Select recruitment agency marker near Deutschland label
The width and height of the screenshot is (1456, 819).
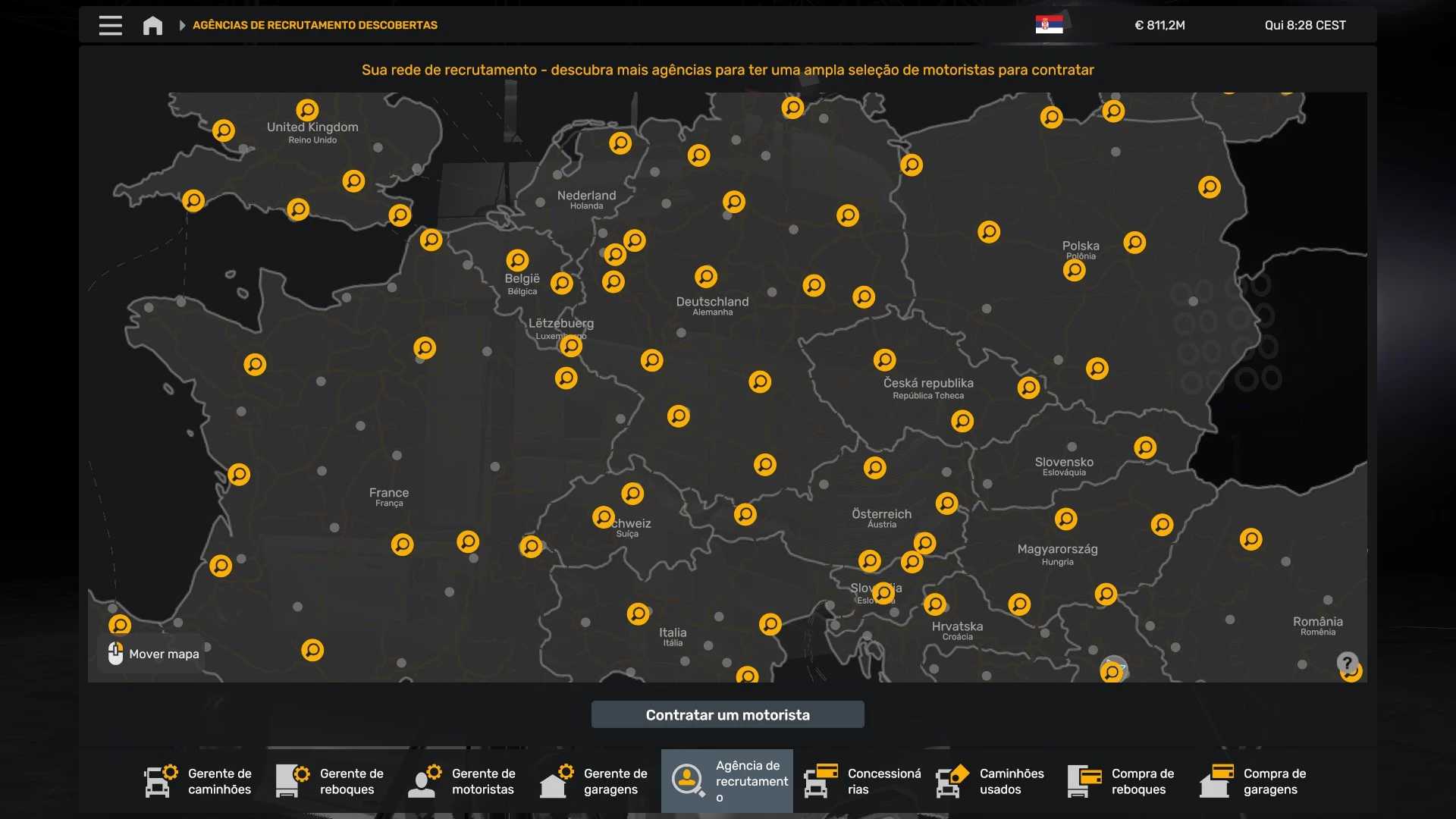click(705, 277)
